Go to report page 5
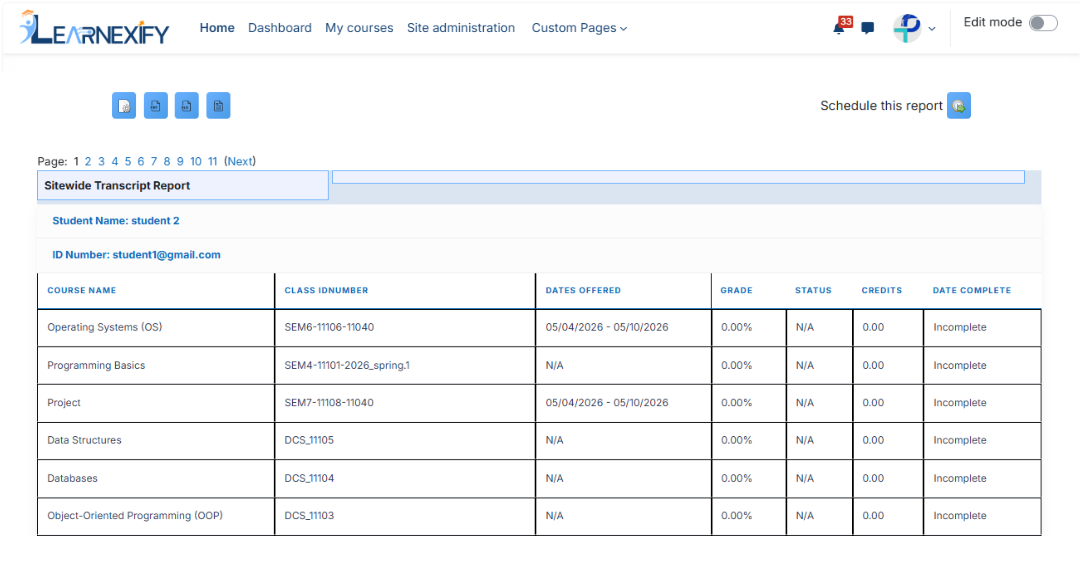Viewport: 1080px width, 566px height. coord(127,161)
